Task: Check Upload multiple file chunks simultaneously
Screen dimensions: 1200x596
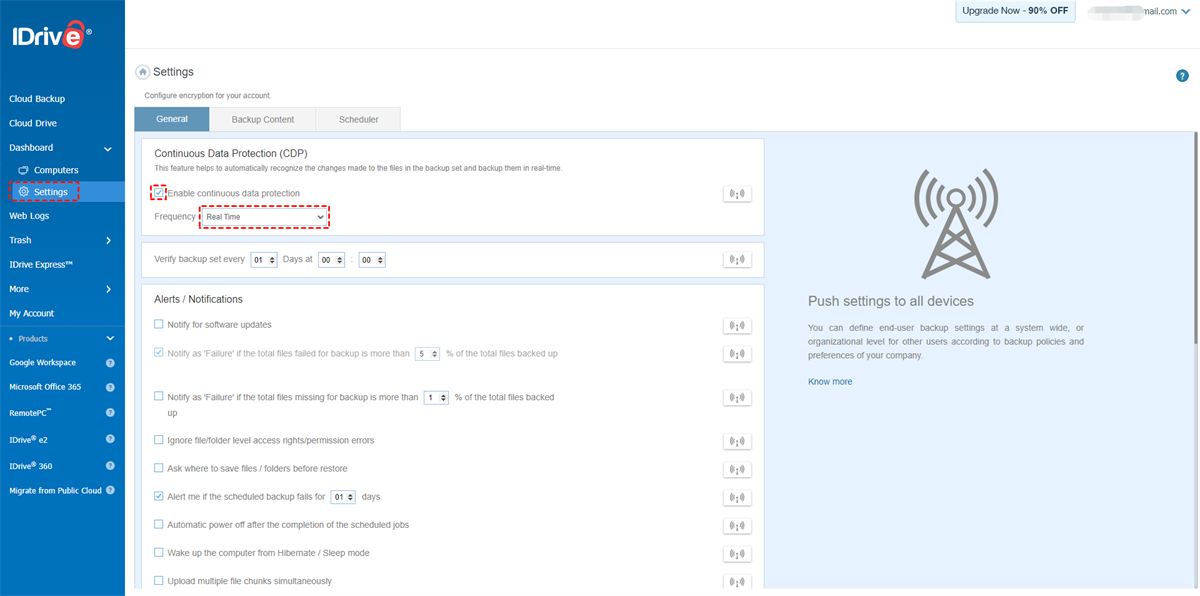Action: pos(159,580)
